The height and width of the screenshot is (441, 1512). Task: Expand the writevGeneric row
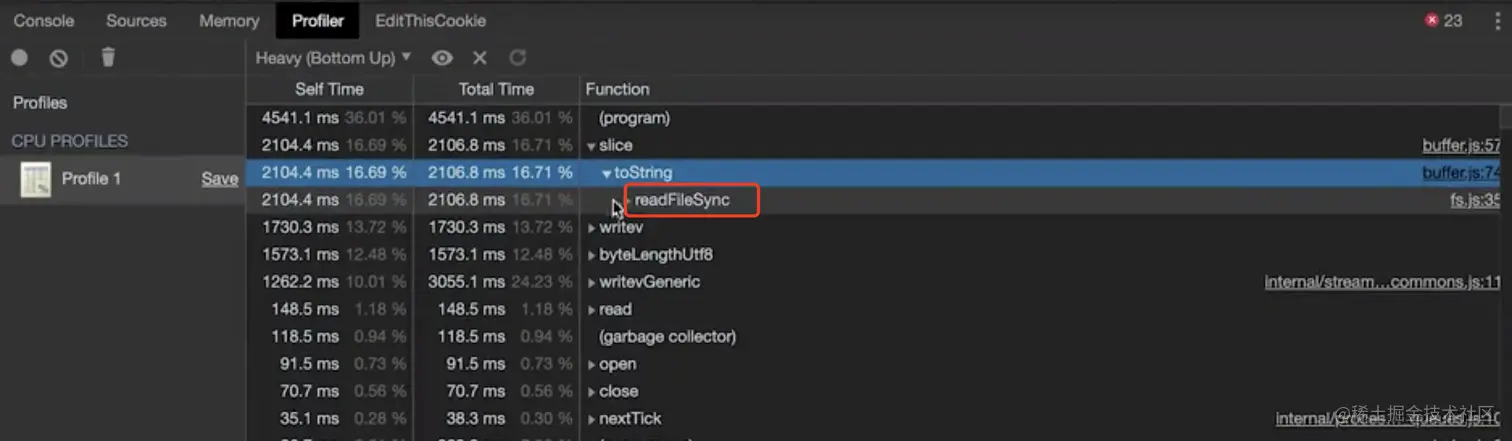coord(591,283)
